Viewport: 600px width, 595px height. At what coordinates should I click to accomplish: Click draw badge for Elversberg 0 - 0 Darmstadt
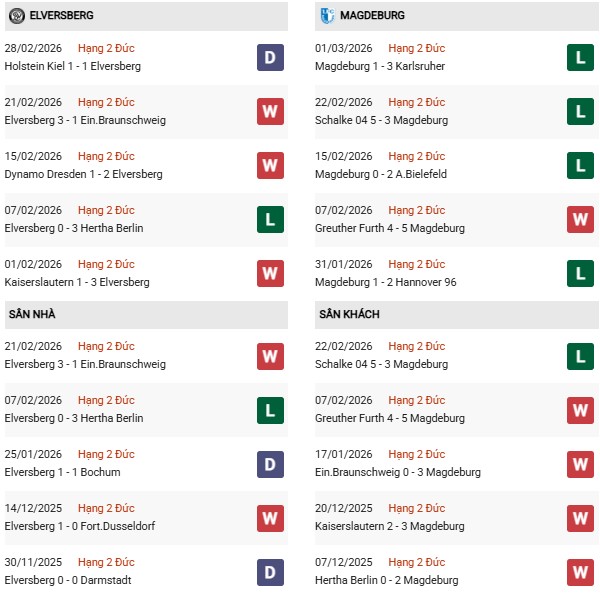[270, 572]
